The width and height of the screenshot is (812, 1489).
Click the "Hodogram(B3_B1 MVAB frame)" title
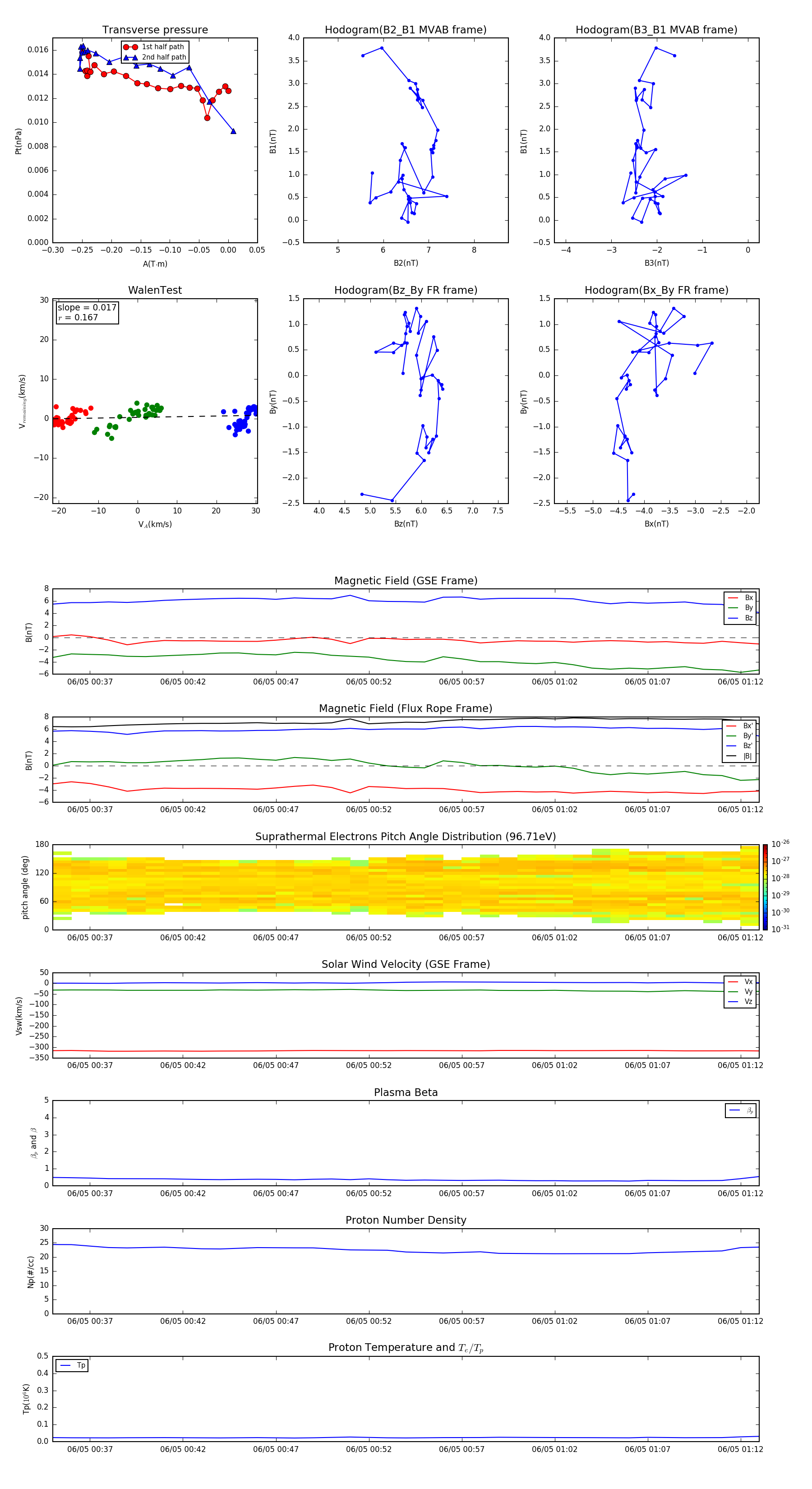coord(656,30)
